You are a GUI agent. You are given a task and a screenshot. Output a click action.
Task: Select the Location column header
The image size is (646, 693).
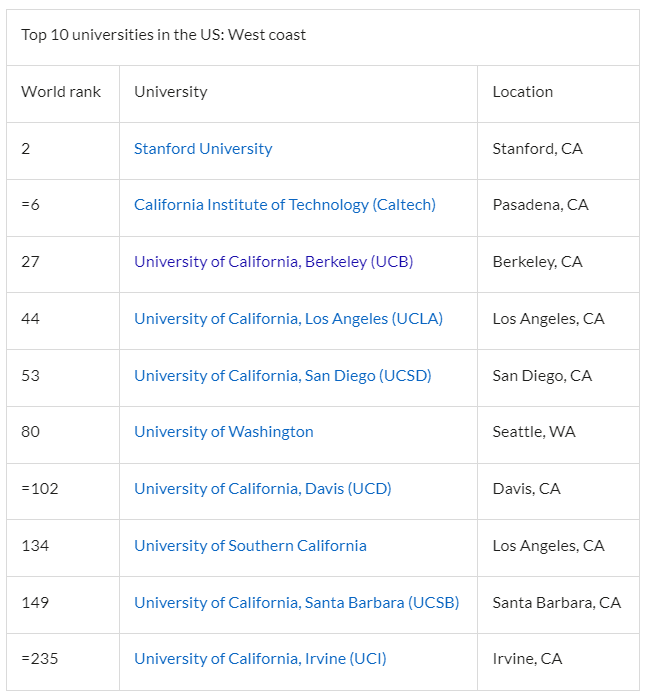pyautogui.click(x=558, y=94)
